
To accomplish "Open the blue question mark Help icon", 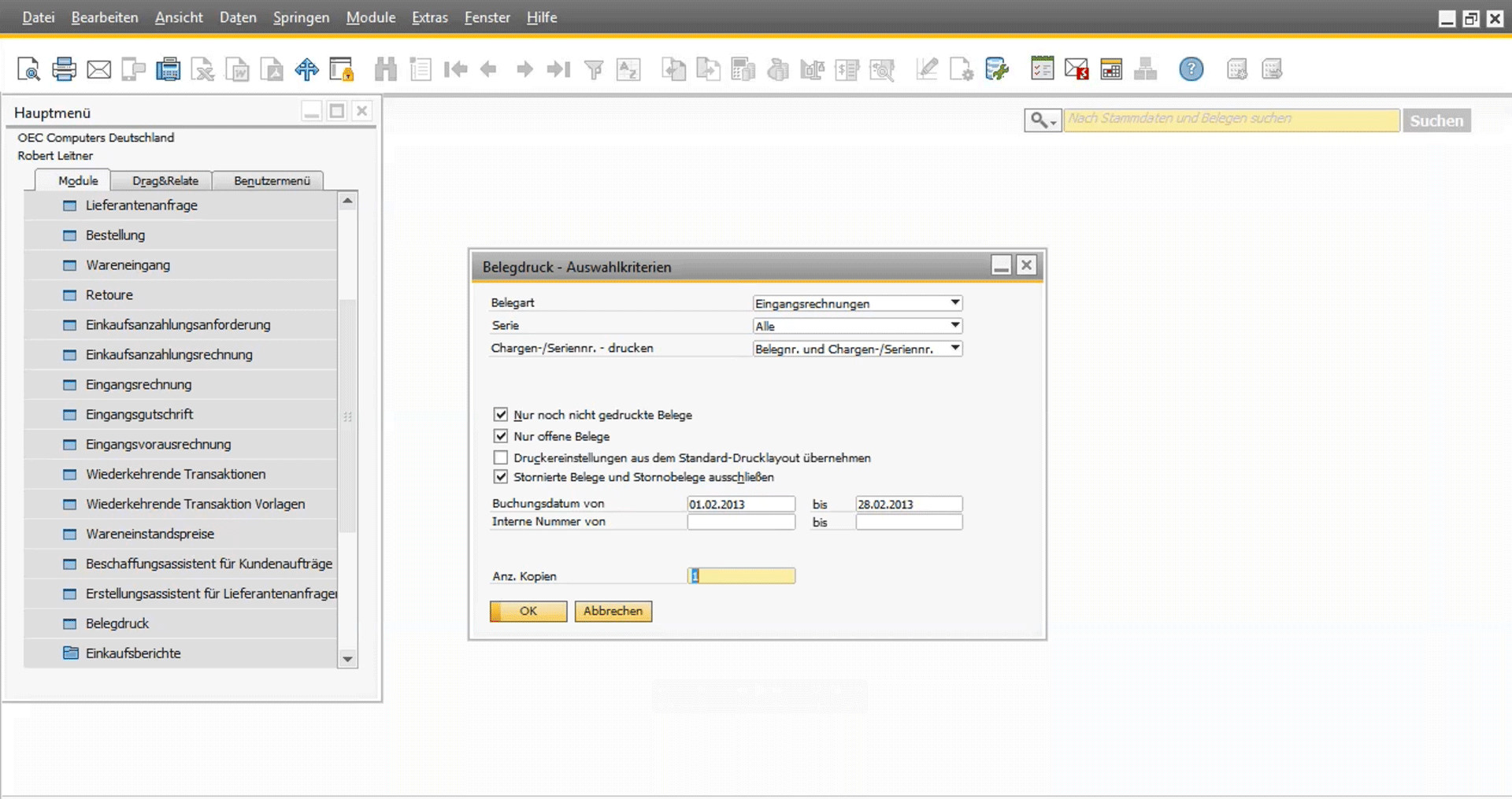I will (x=1191, y=69).
